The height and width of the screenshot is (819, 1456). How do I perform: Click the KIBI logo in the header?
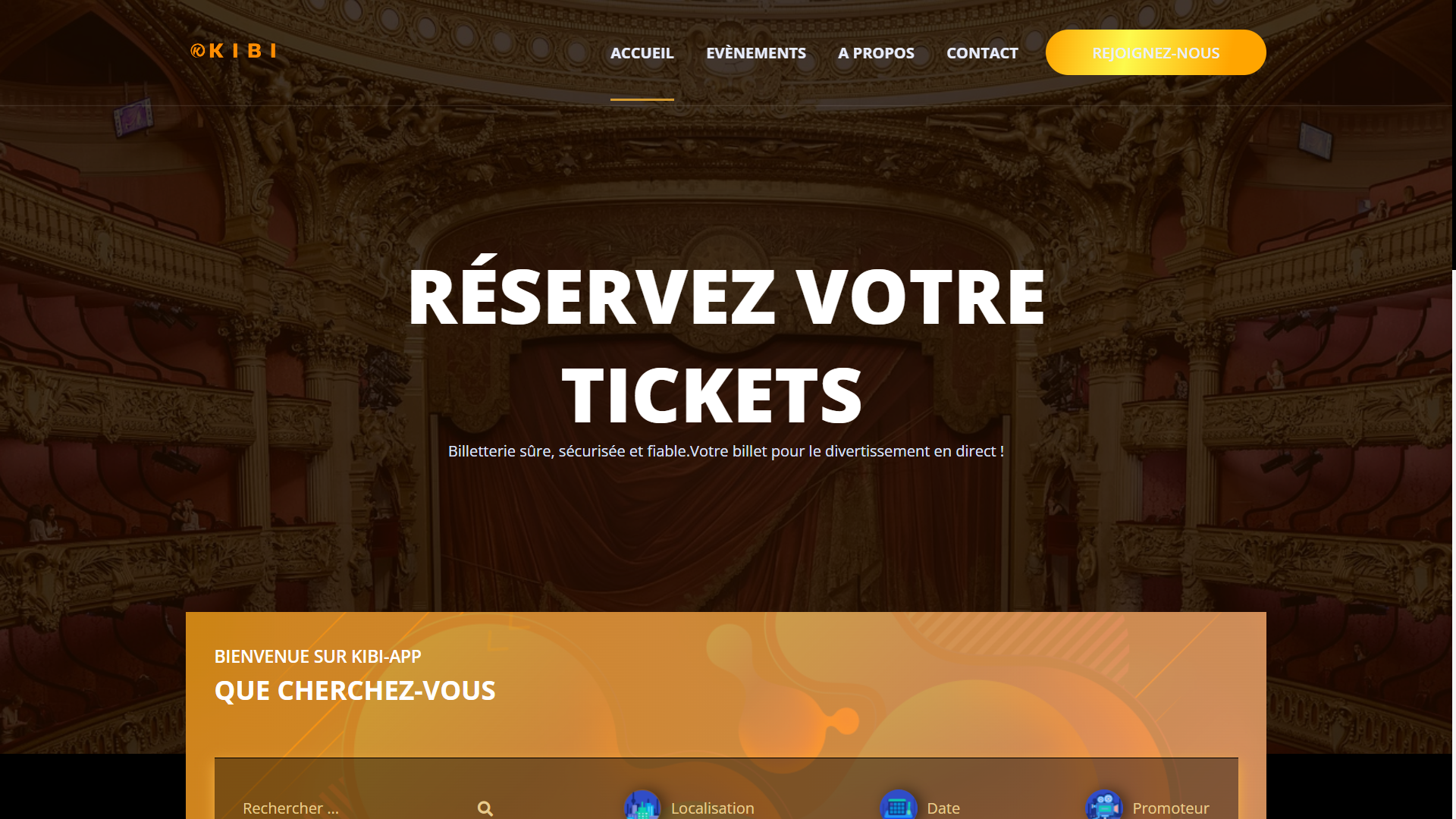point(234,51)
